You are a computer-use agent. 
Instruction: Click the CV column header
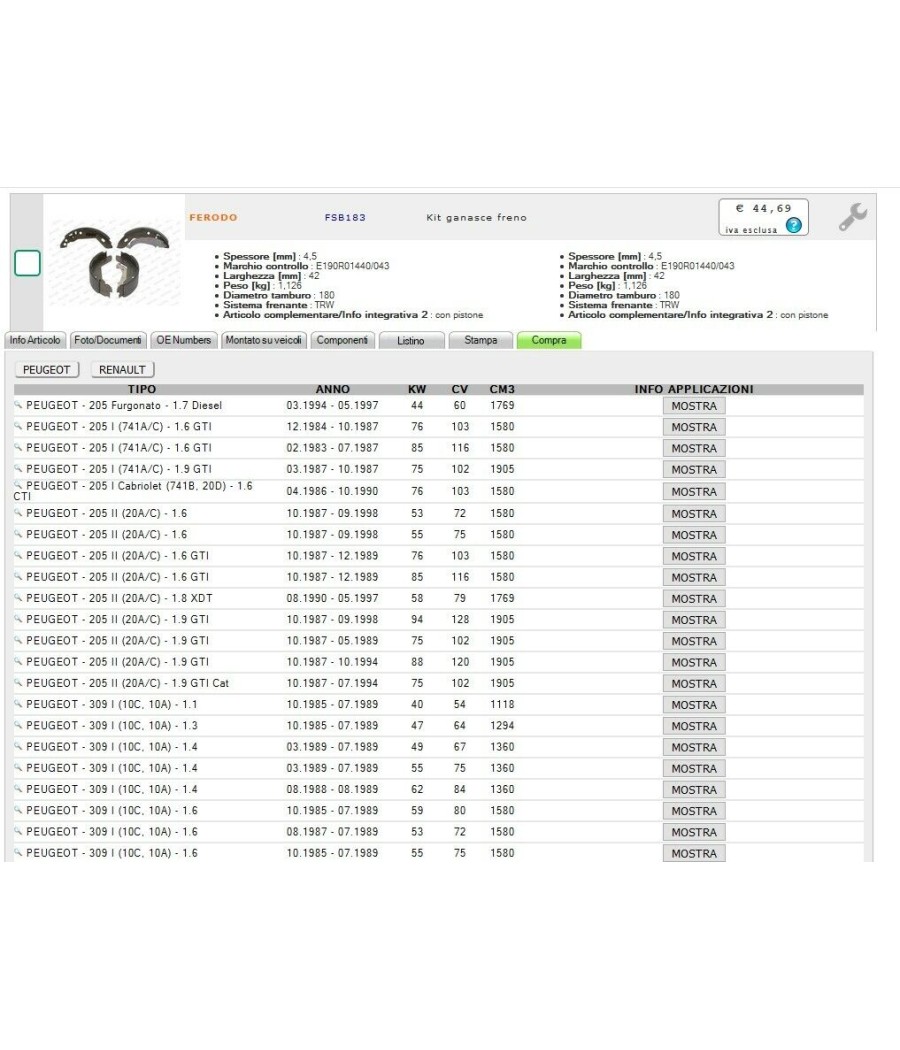pyautogui.click(x=459, y=389)
